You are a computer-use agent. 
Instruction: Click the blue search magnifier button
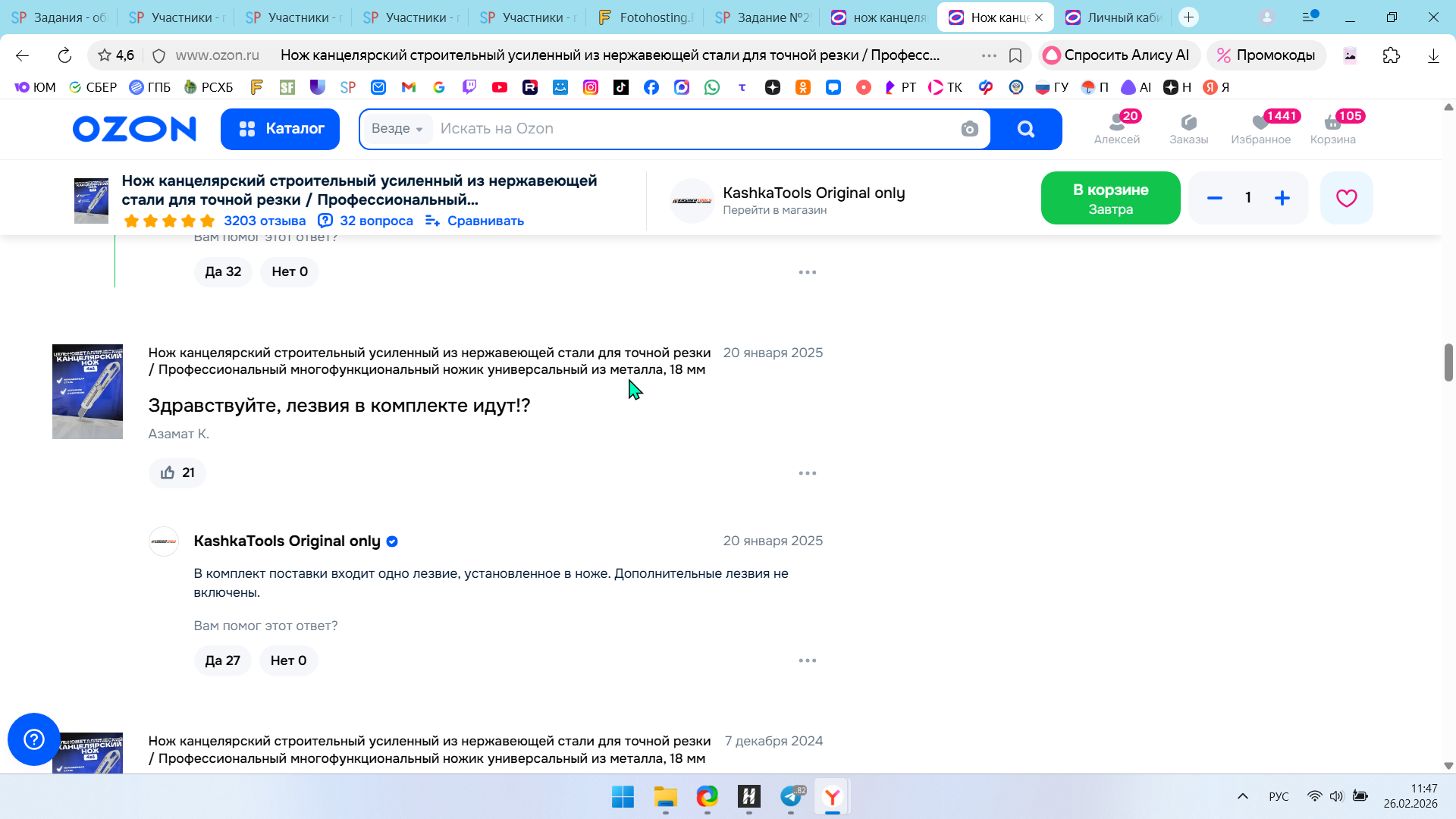point(1025,129)
